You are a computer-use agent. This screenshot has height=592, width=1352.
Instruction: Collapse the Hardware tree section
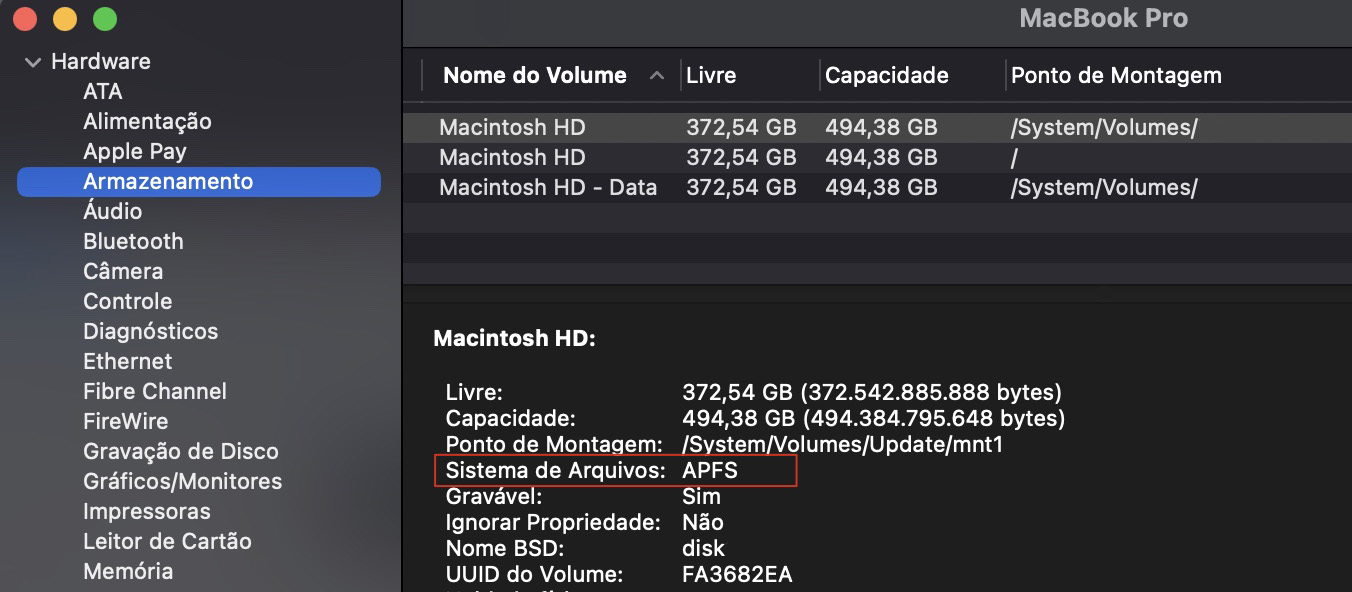[32, 61]
